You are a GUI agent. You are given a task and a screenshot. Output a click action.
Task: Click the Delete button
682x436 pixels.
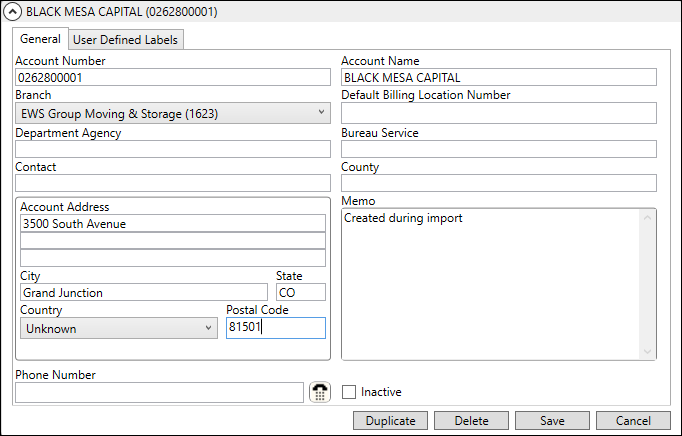coord(471,421)
